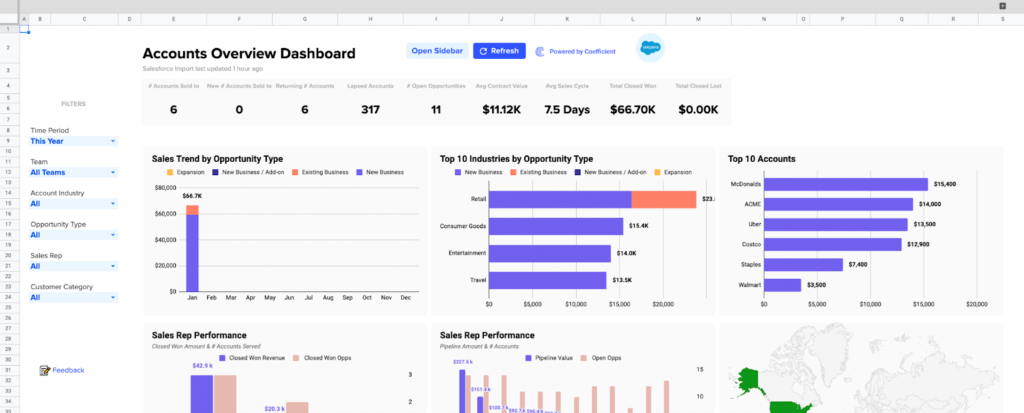Screen dimensions: 1024x413
Task: Click the Feedback link text
Action: coord(68,370)
